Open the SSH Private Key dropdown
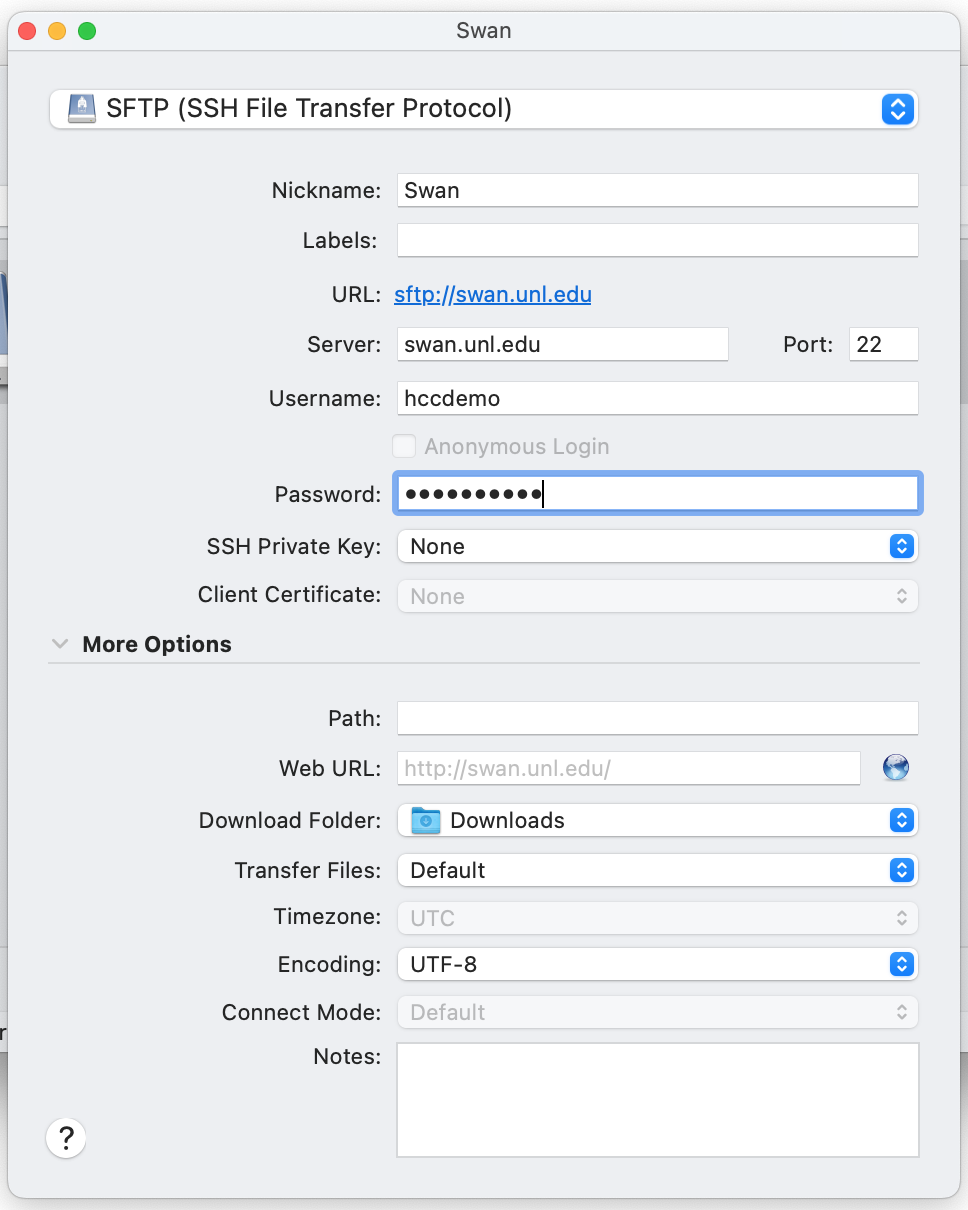The height and width of the screenshot is (1210, 968). 656,546
